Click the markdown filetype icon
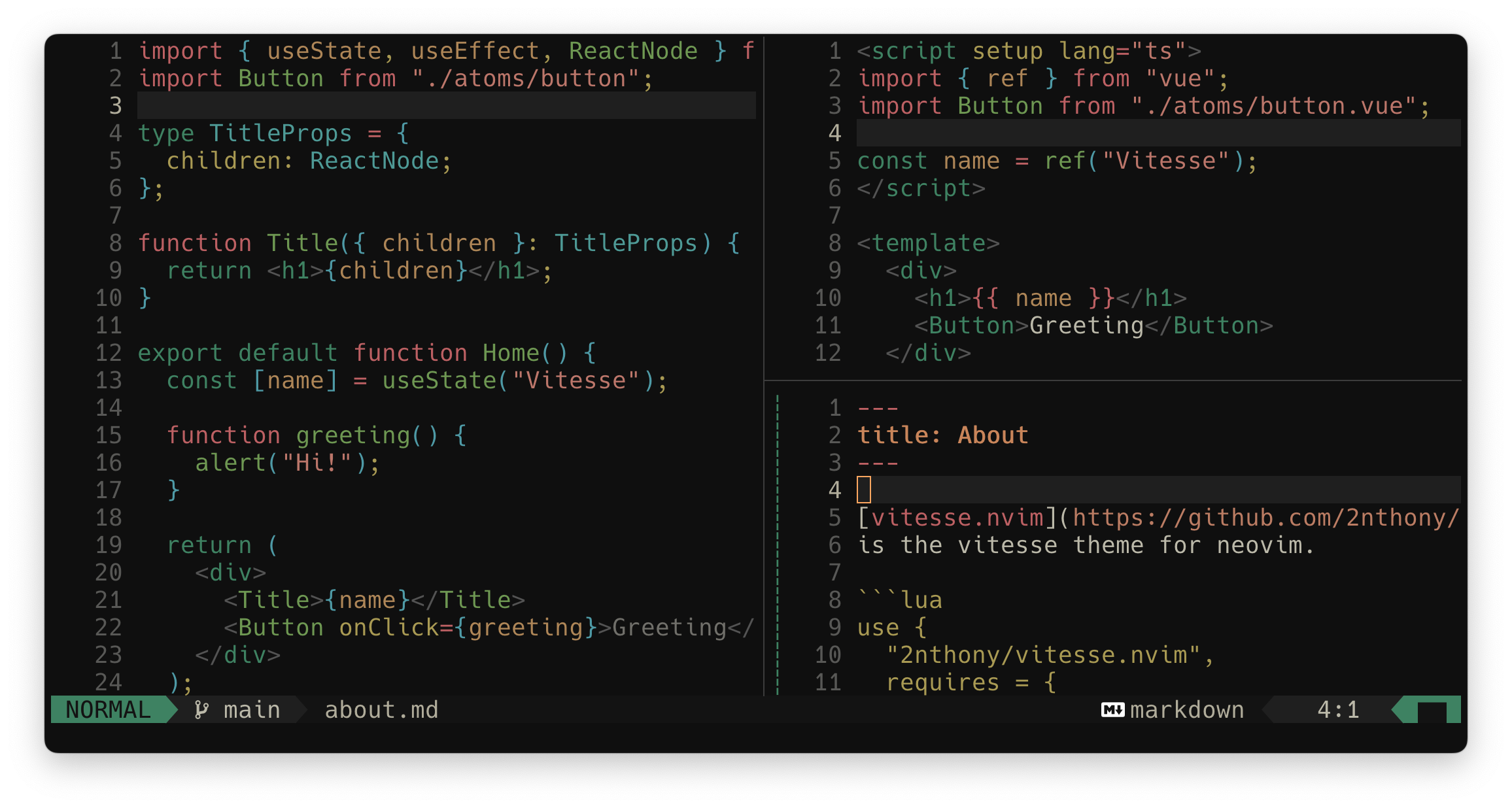Image resolution: width=1512 pixels, height=808 pixels. [x=1112, y=710]
